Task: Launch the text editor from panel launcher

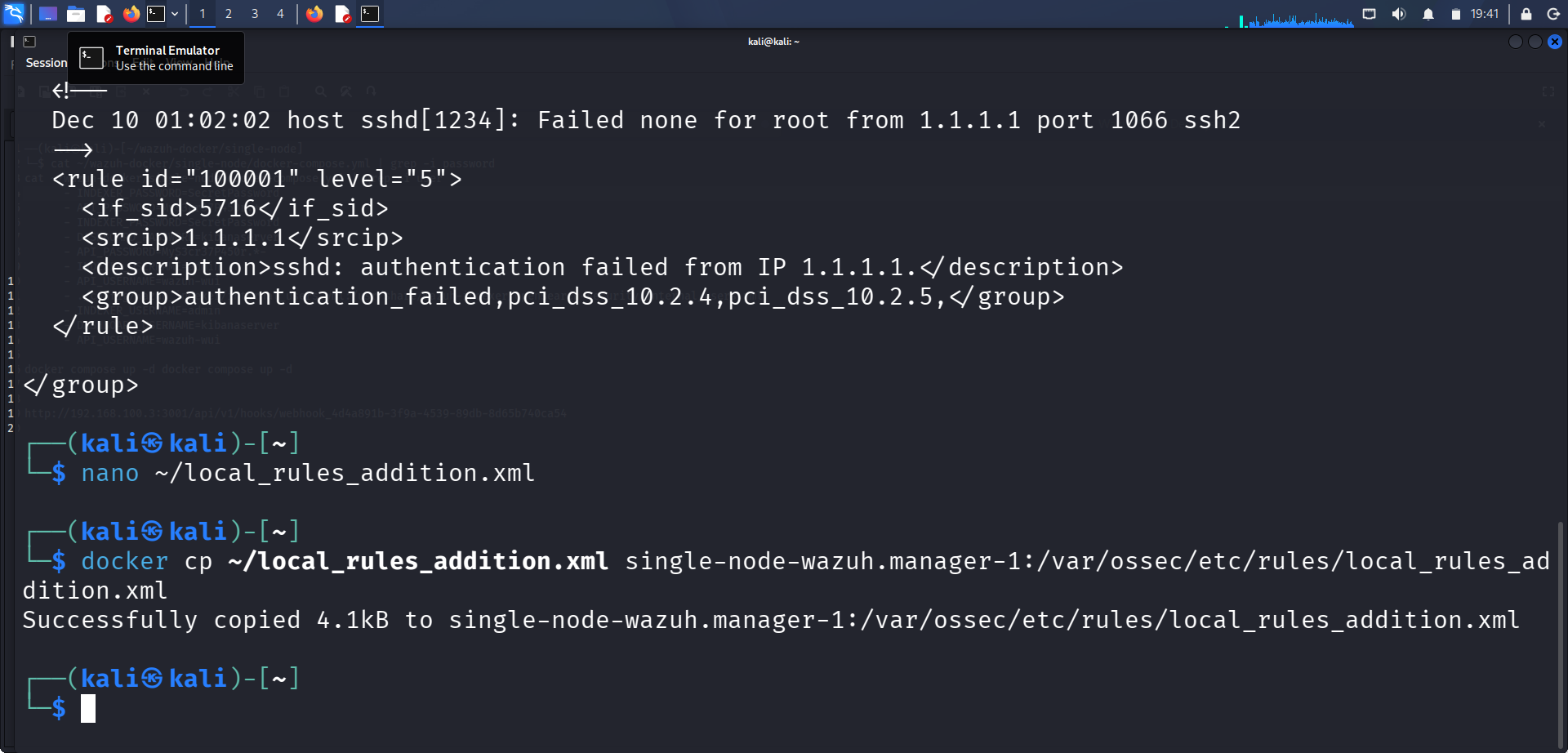Action: [x=104, y=14]
